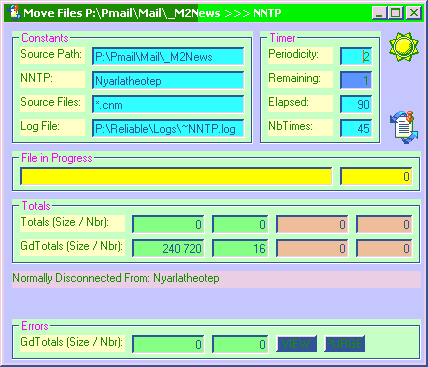Image resolution: width=428 pixels, height=367 pixels.
Task: Click the document refresh arrows icon
Action: tap(404, 128)
